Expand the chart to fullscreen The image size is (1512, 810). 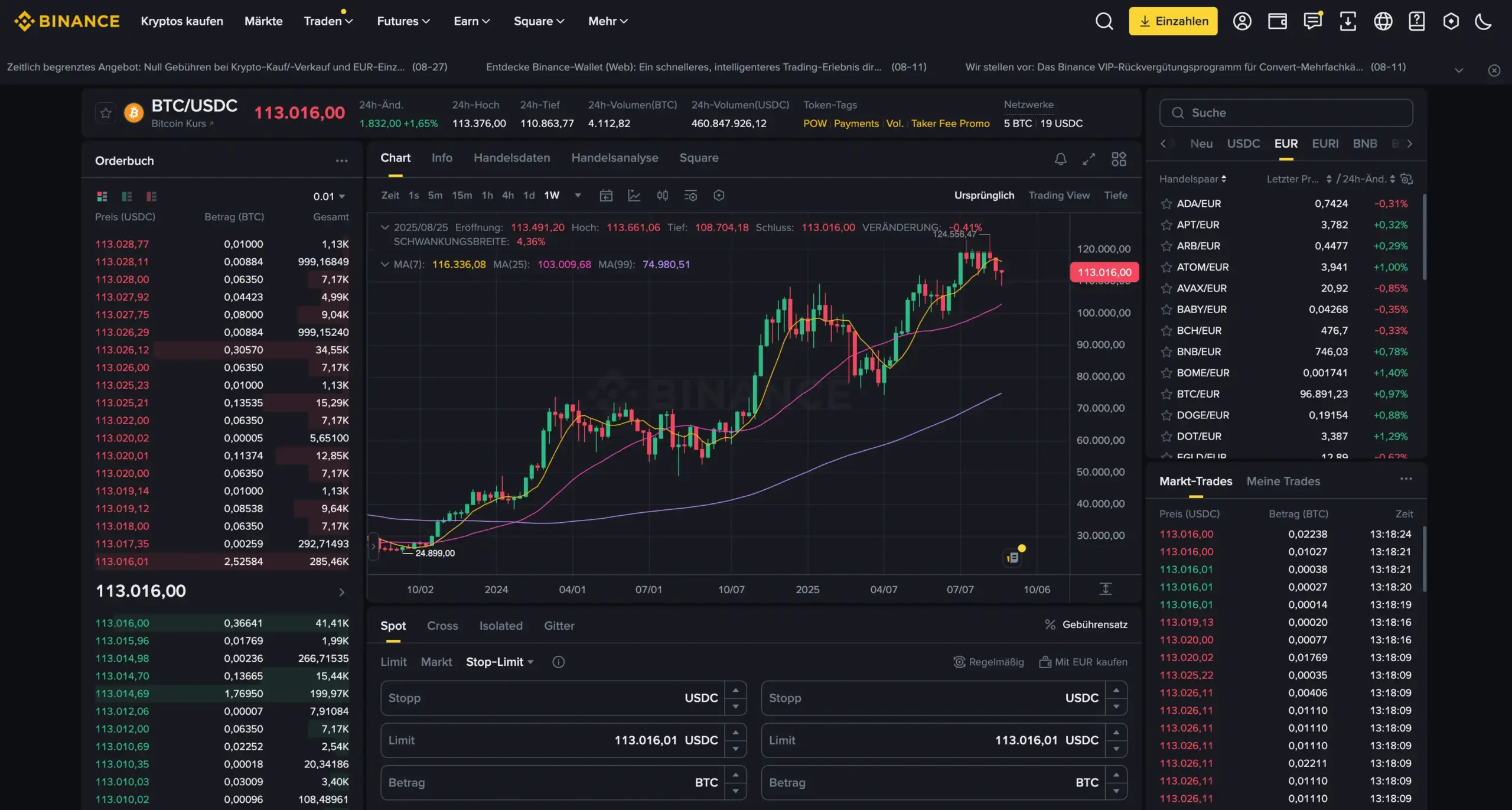click(1089, 158)
